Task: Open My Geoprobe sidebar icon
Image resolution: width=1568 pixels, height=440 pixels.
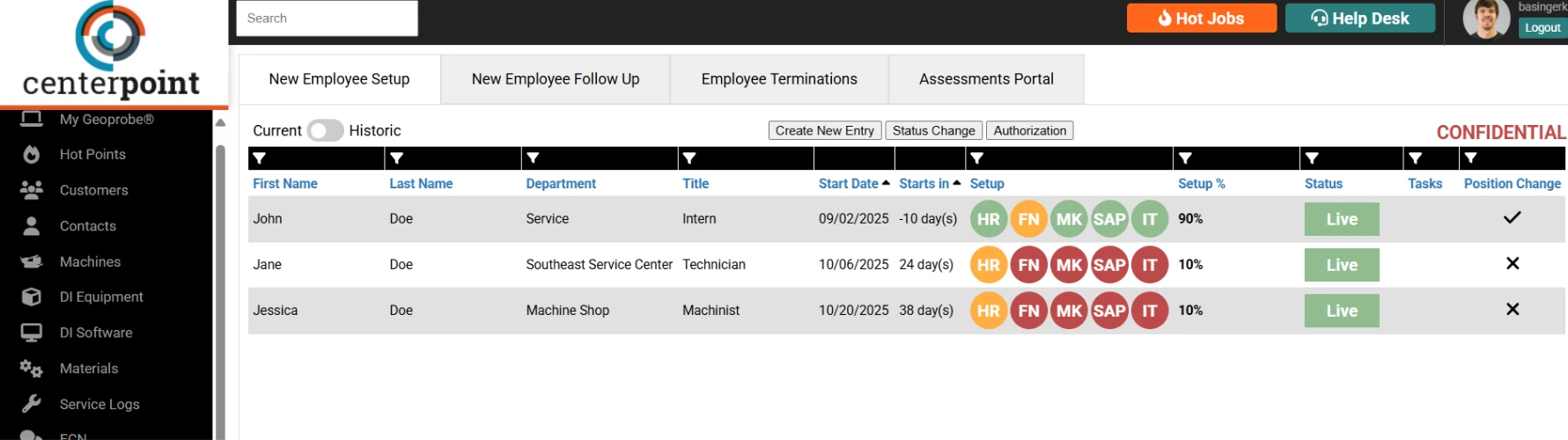Action: point(32,119)
